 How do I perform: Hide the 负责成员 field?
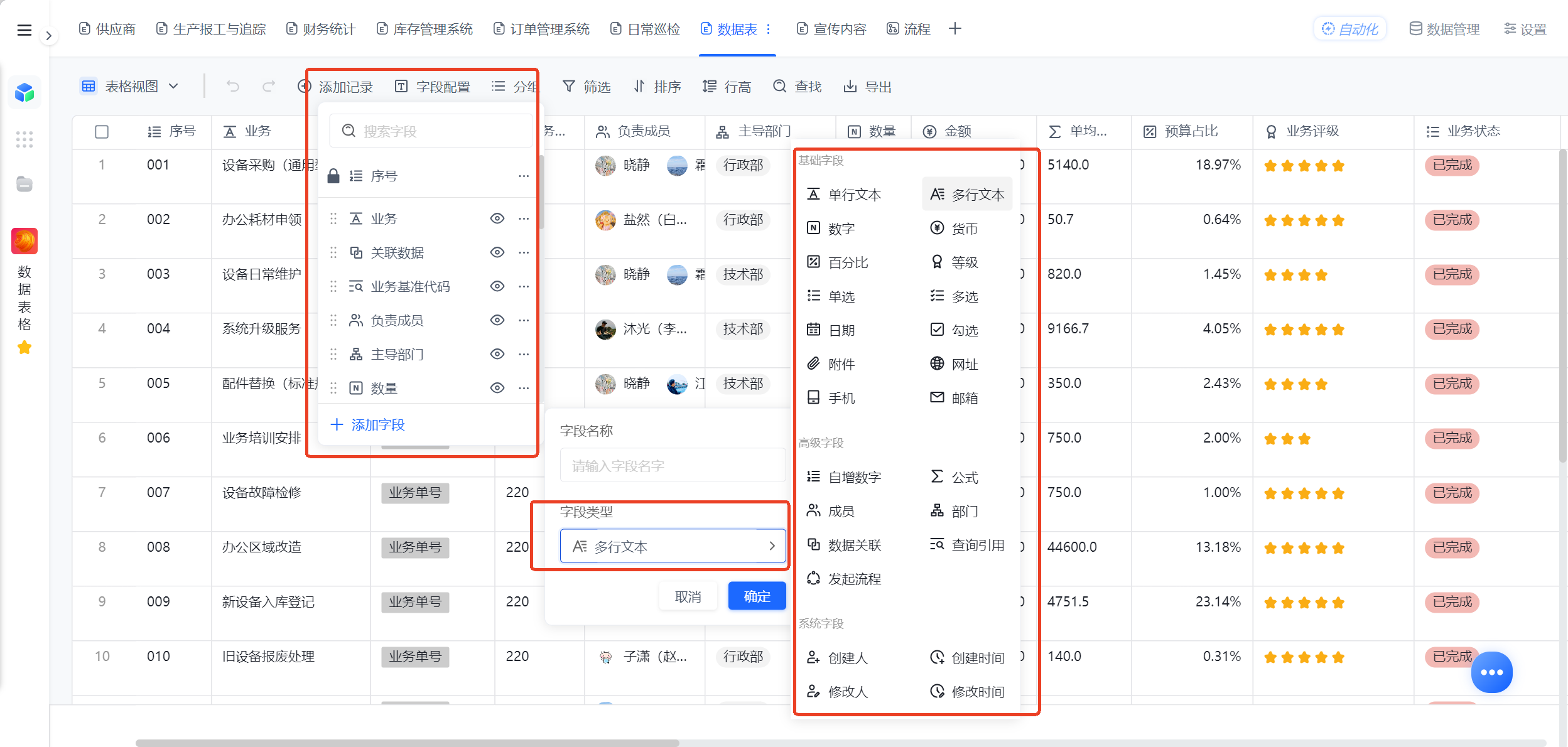[497, 320]
